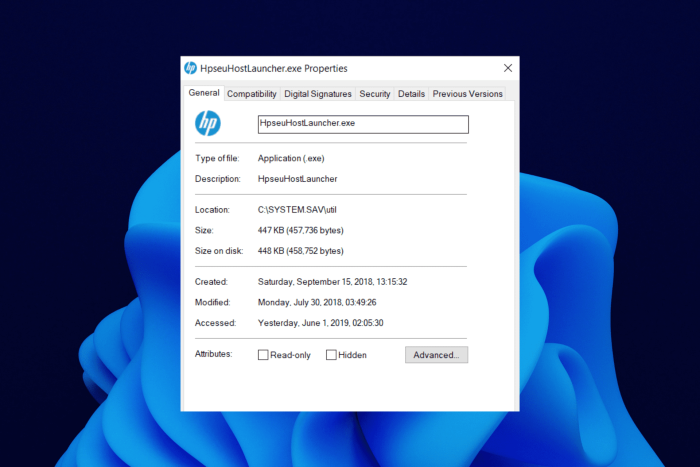Click the Description value HpseuHostLauncher
Image resolution: width=700 pixels, height=467 pixels.
[x=297, y=179]
